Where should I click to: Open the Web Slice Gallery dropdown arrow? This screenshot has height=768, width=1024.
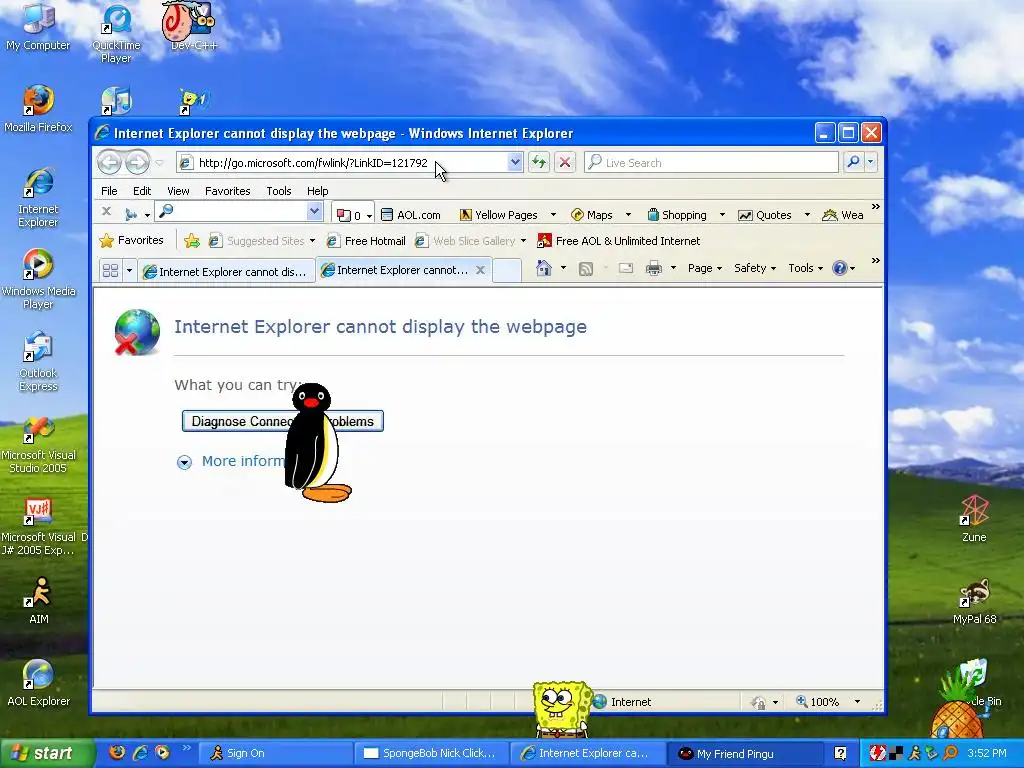[523, 241]
